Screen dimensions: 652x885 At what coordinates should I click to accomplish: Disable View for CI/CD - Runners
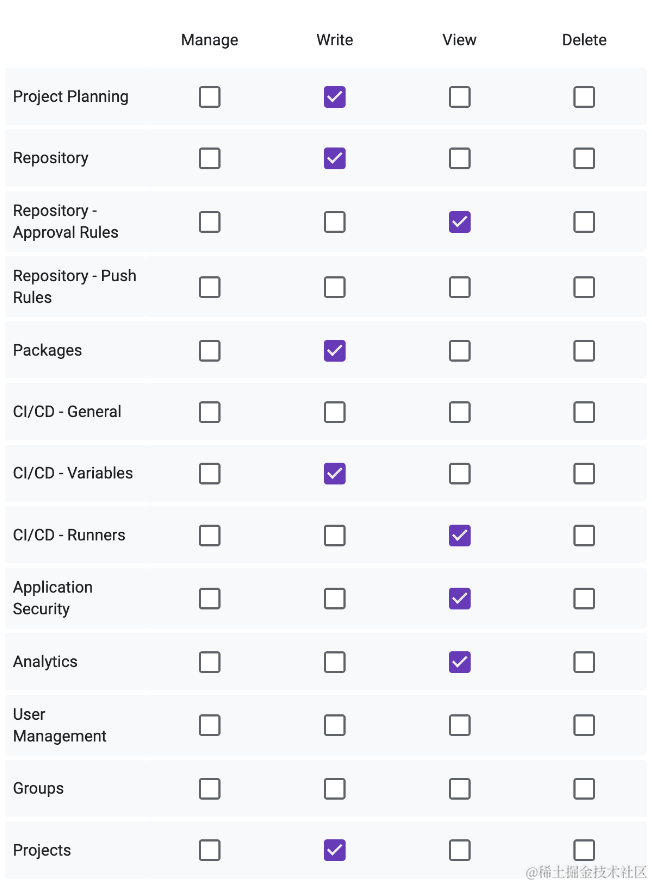coord(460,535)
